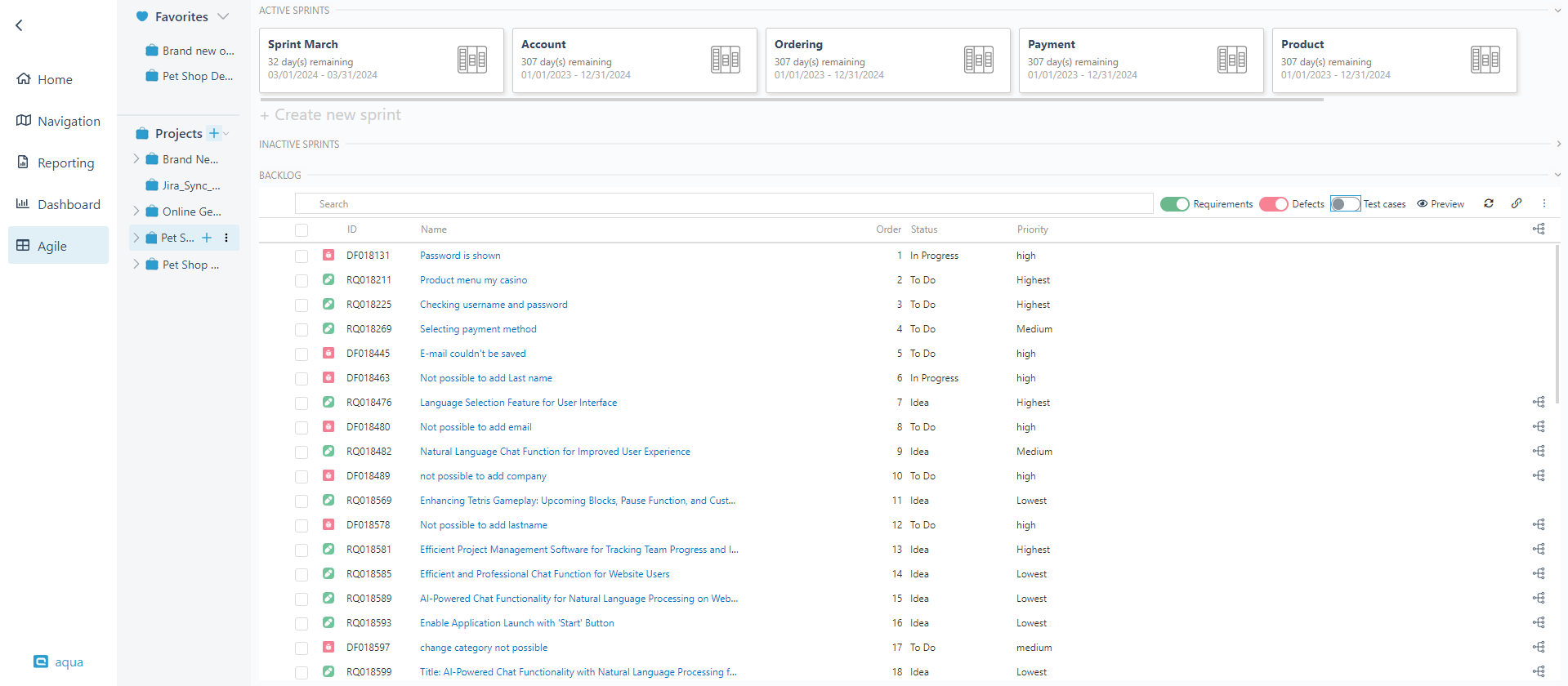Image resolution: width=1568 pixels, height=686 pixels.
Task: Disable the Requirements toggle
Action: [1175, 204]
